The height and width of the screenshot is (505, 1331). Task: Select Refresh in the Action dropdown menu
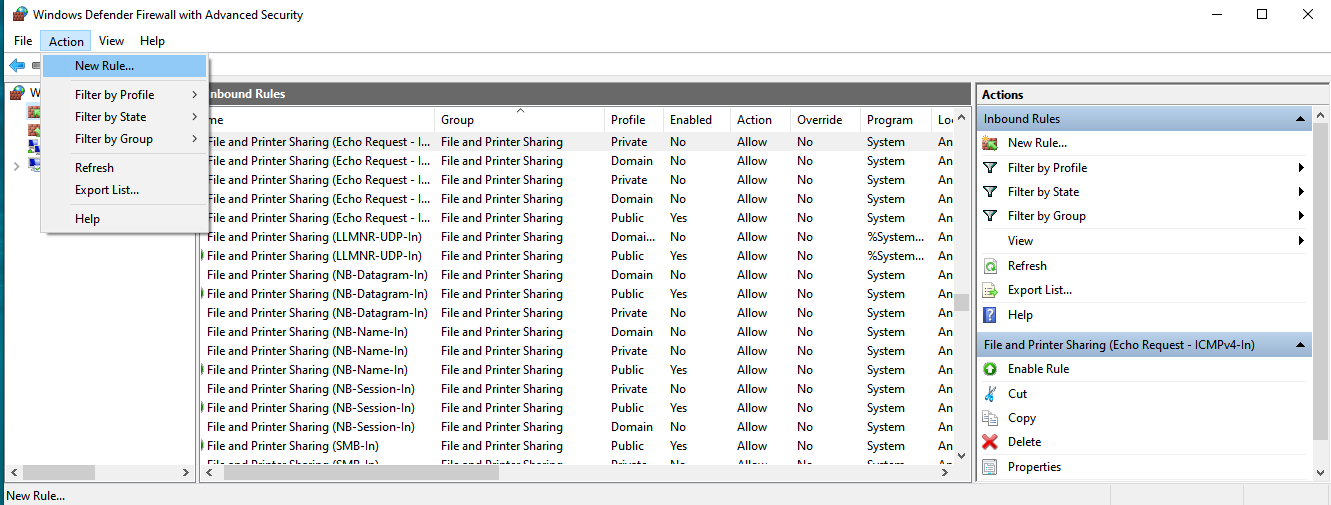point(124,168)
